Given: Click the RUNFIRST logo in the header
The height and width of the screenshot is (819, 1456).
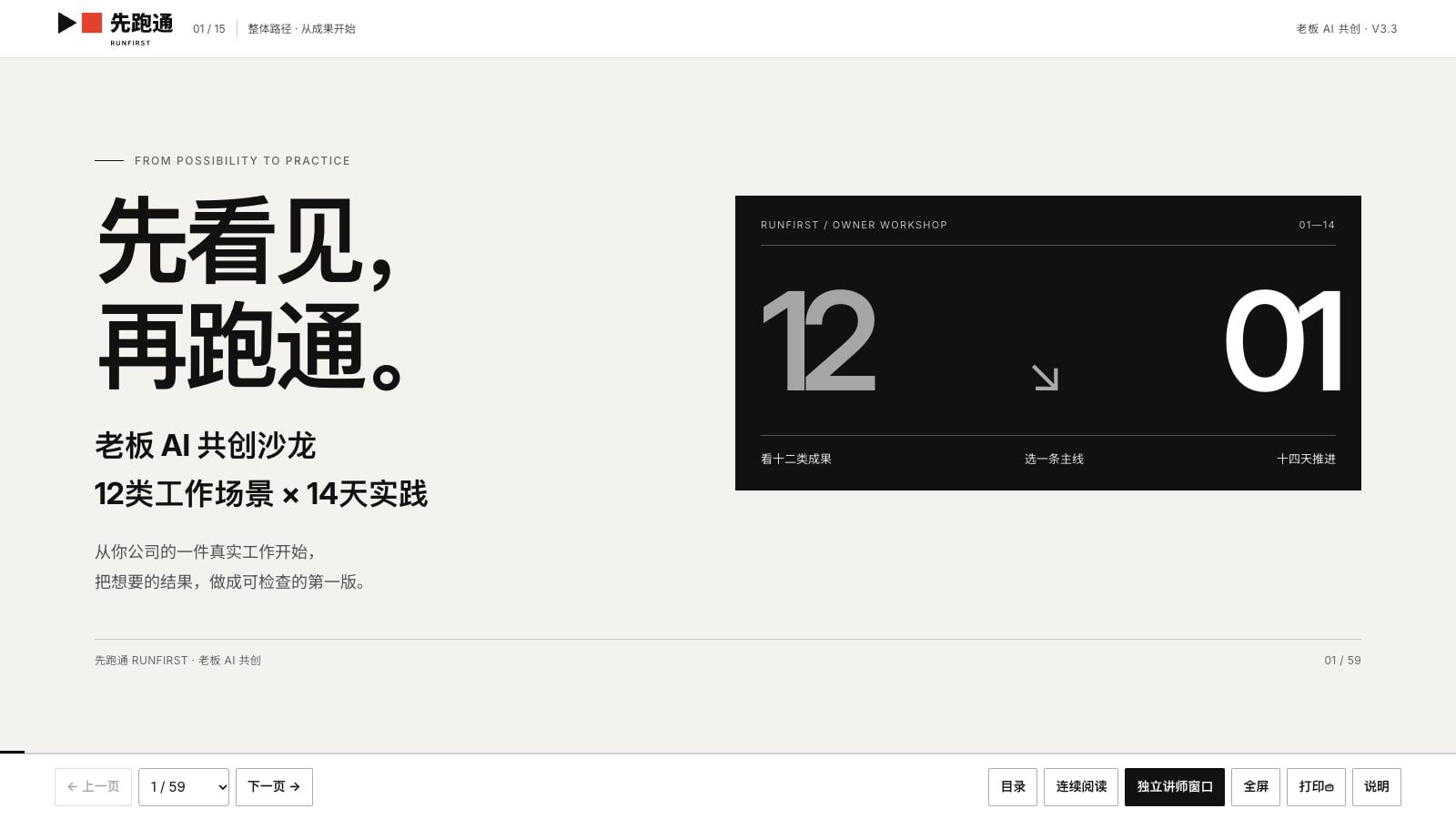Looking at the screenshot, I should 116,28.
